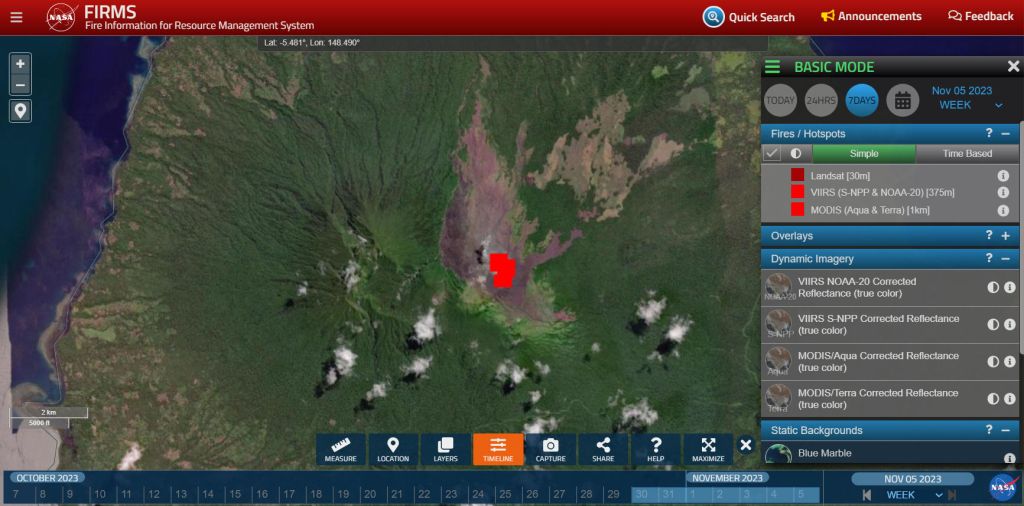Click the Capture camera icon
The image size is (1024, 506).
[550, 449]
